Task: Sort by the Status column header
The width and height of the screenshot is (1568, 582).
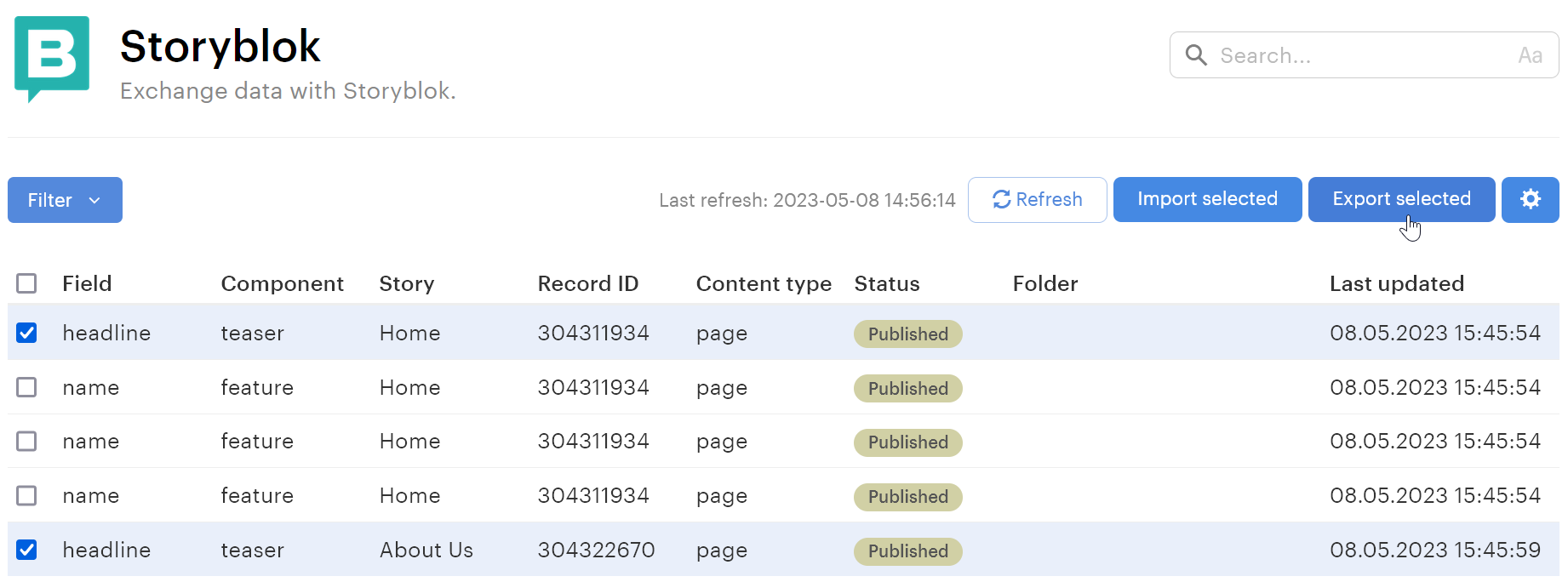Action: (x=886, y=283)
